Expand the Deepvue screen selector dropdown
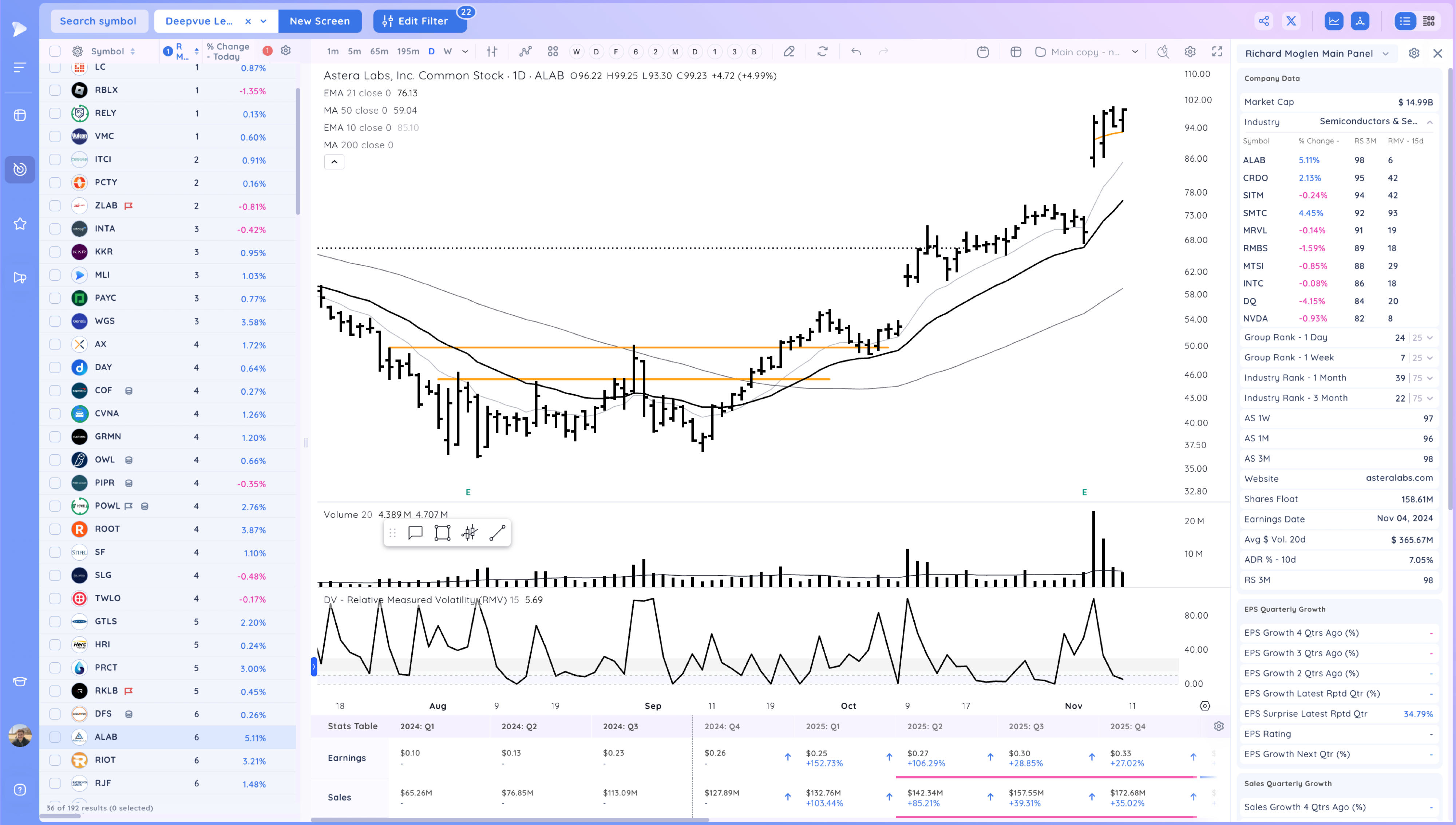This screenshot has width=1456, height=825. tap(263, 21)
